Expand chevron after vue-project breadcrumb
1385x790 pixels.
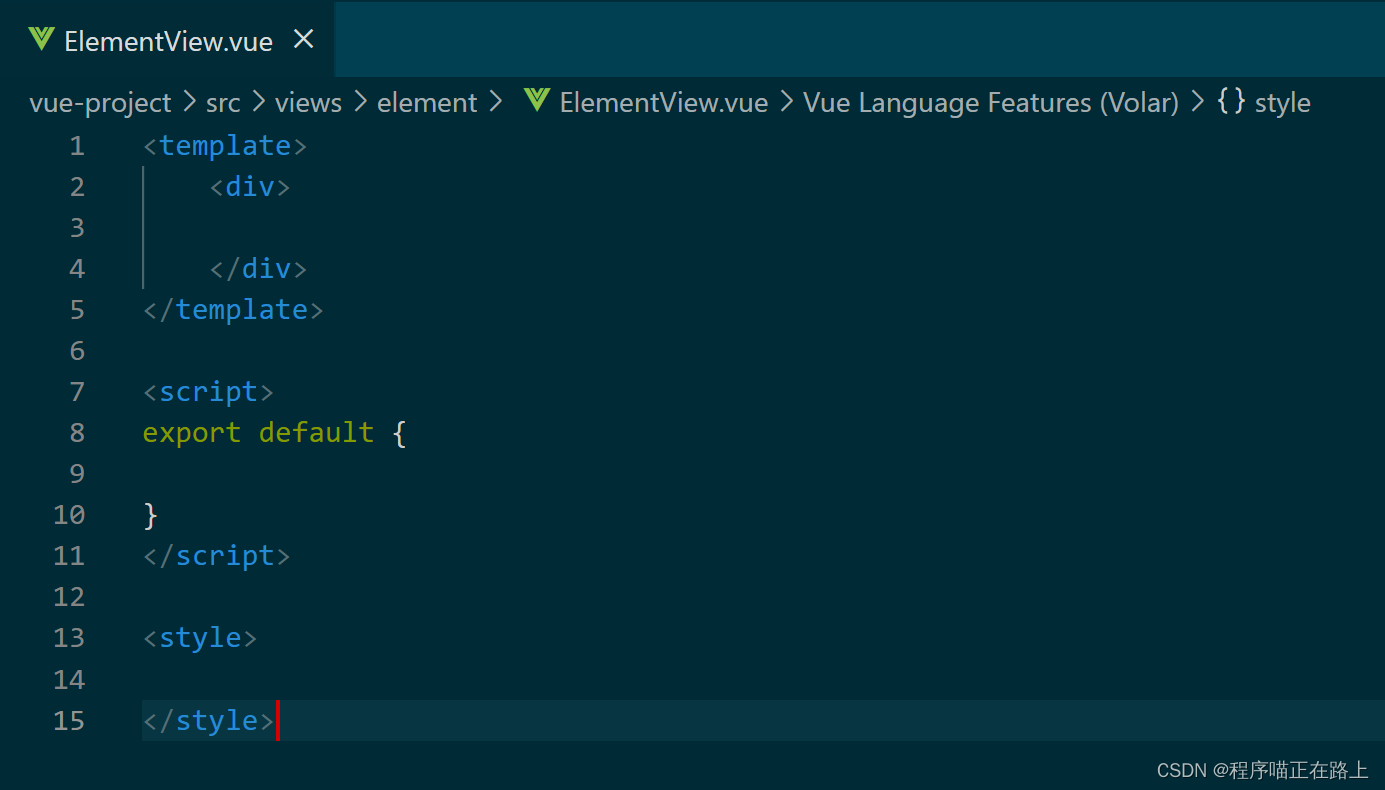tap(190, 103)
